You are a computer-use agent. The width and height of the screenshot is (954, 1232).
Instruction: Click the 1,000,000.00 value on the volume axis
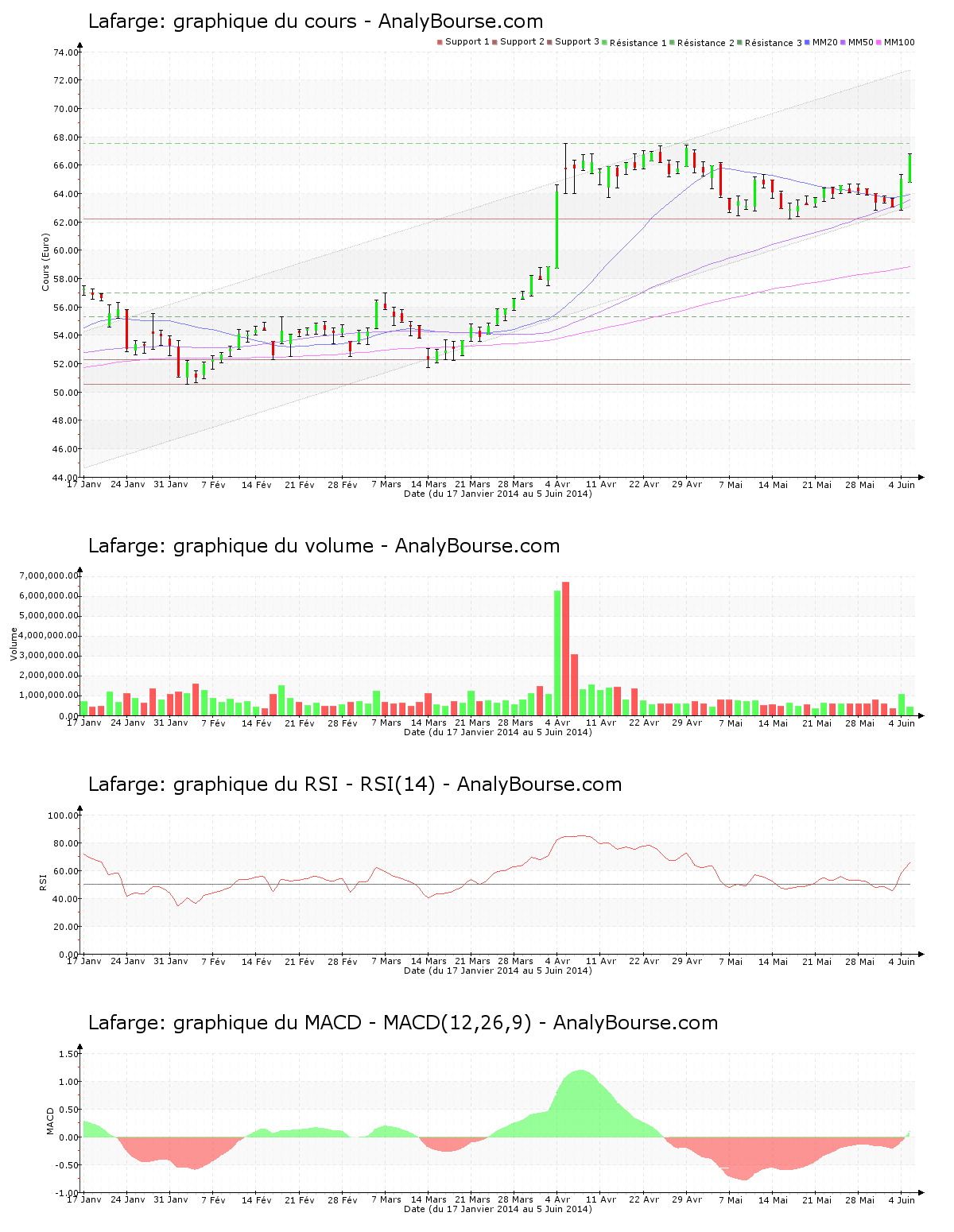tap(49, 695)
